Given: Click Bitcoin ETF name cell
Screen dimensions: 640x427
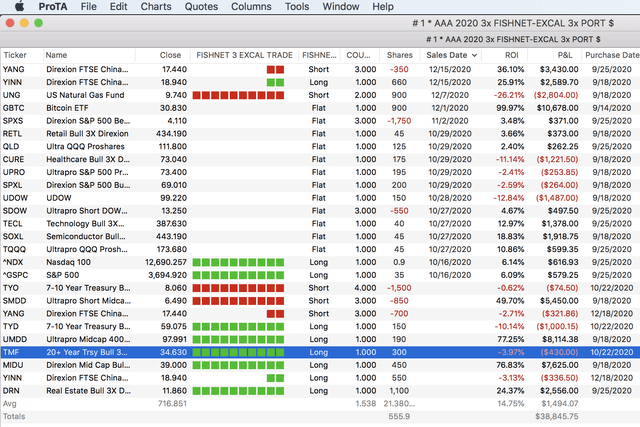Looking at the screenshot, I should pos(67,108).
